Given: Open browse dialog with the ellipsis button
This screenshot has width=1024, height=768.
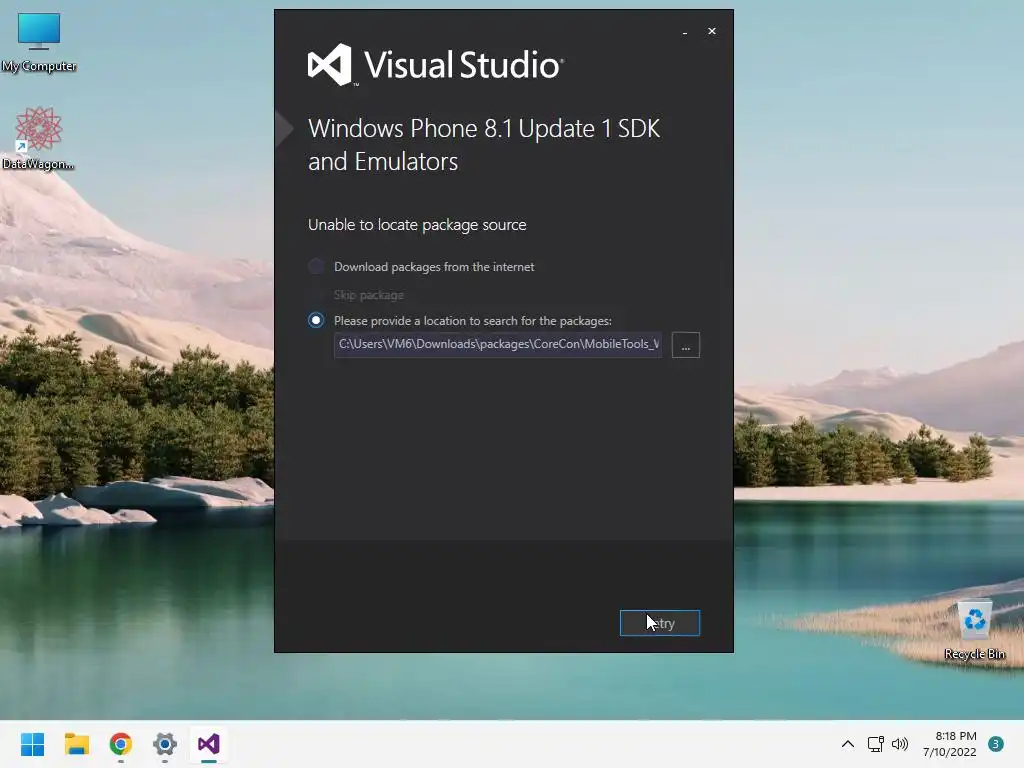Looking at the screenshot, I should pos(686,345).
